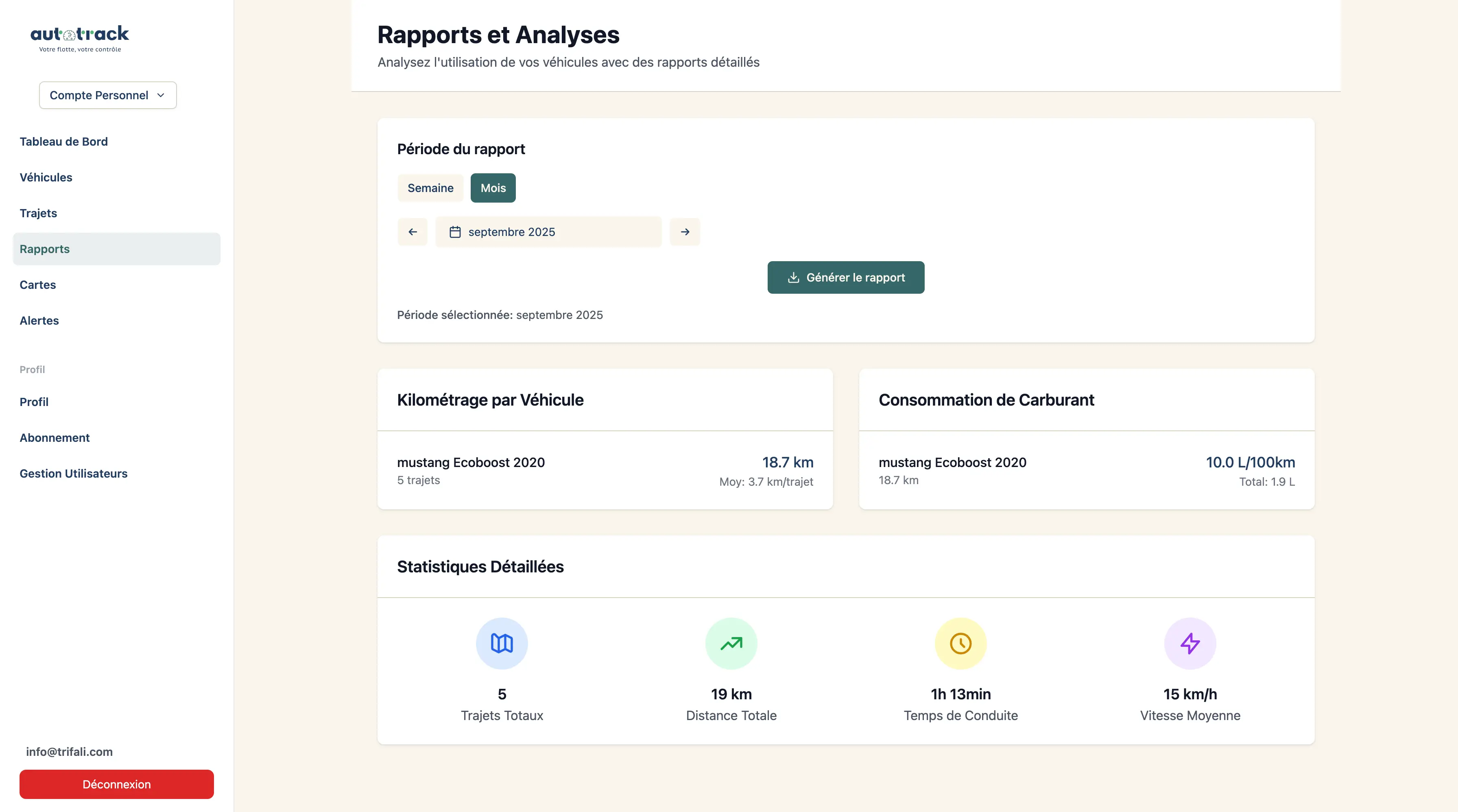The width and height of the screenshot is (1458, 812).
Task: Click the Statistiques Détaillées heading
Action: point(480,566)
